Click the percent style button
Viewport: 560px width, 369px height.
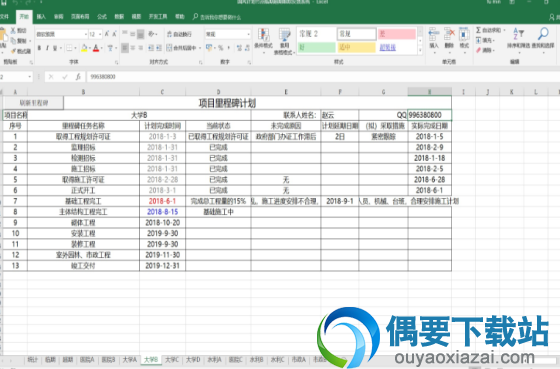tap(221, 48)
